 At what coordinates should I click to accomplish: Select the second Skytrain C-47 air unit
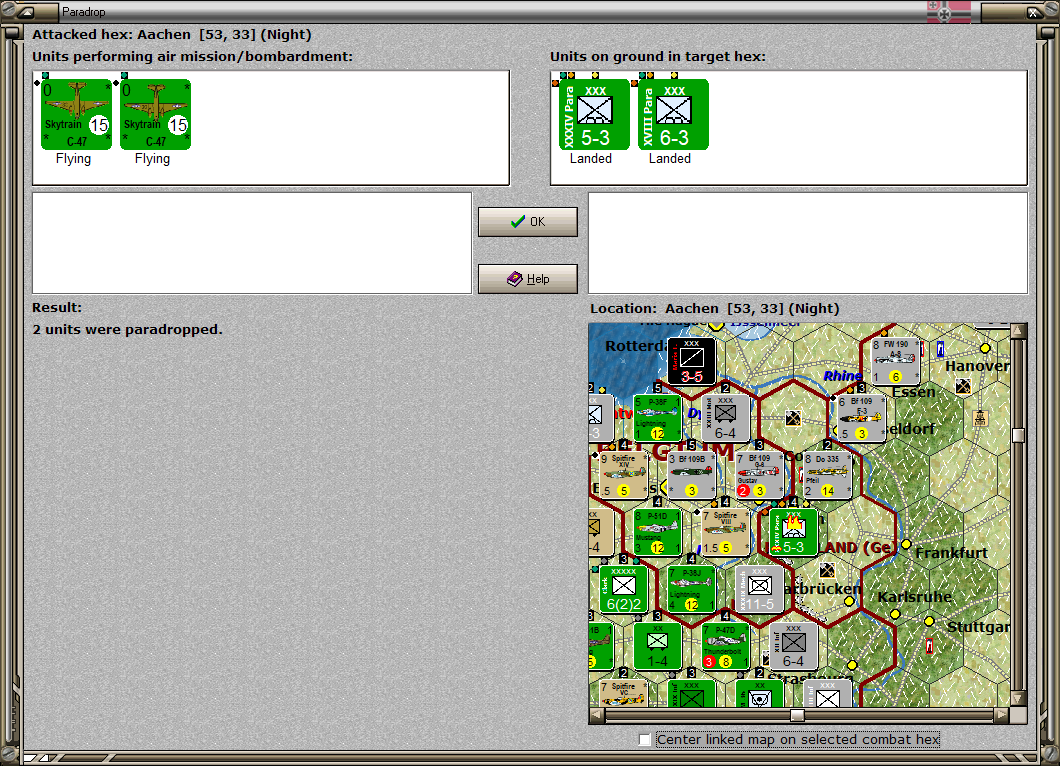155,114
